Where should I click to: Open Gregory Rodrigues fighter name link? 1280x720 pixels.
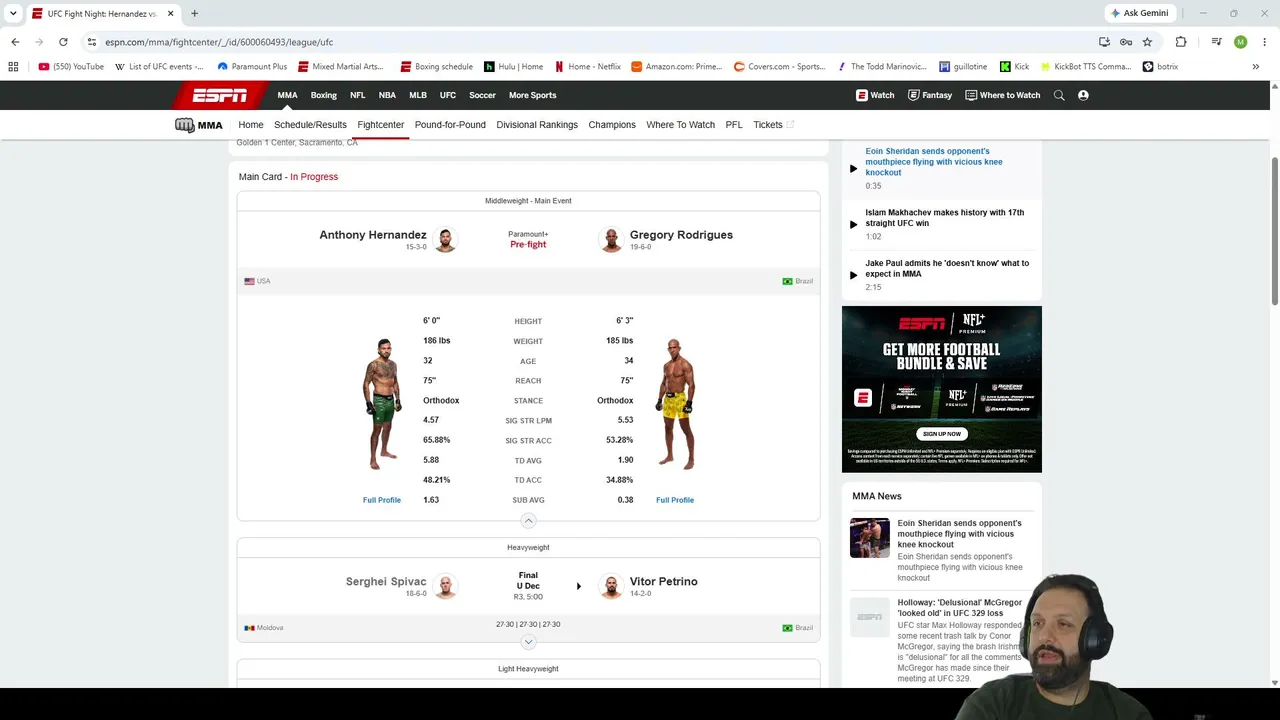click(x=681, y=235)
